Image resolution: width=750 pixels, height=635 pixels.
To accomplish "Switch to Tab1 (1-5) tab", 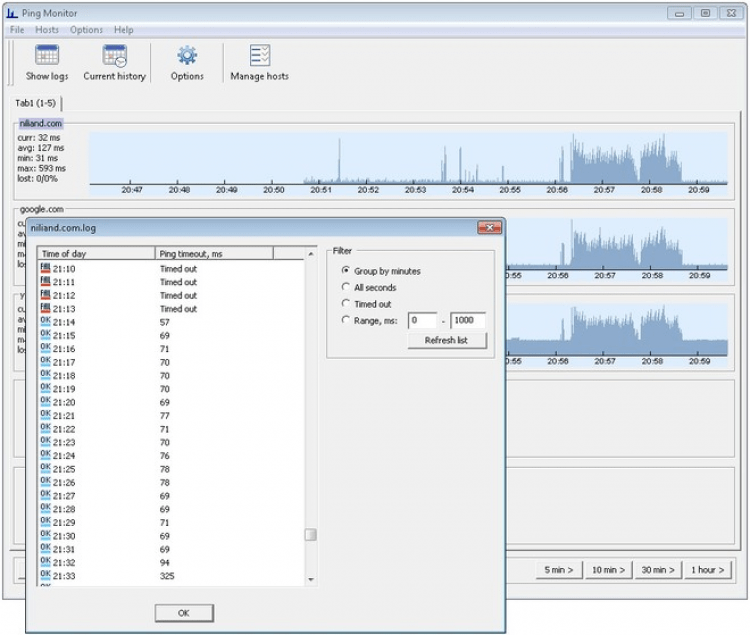I will pyautogui.click(x=37, y=103).
